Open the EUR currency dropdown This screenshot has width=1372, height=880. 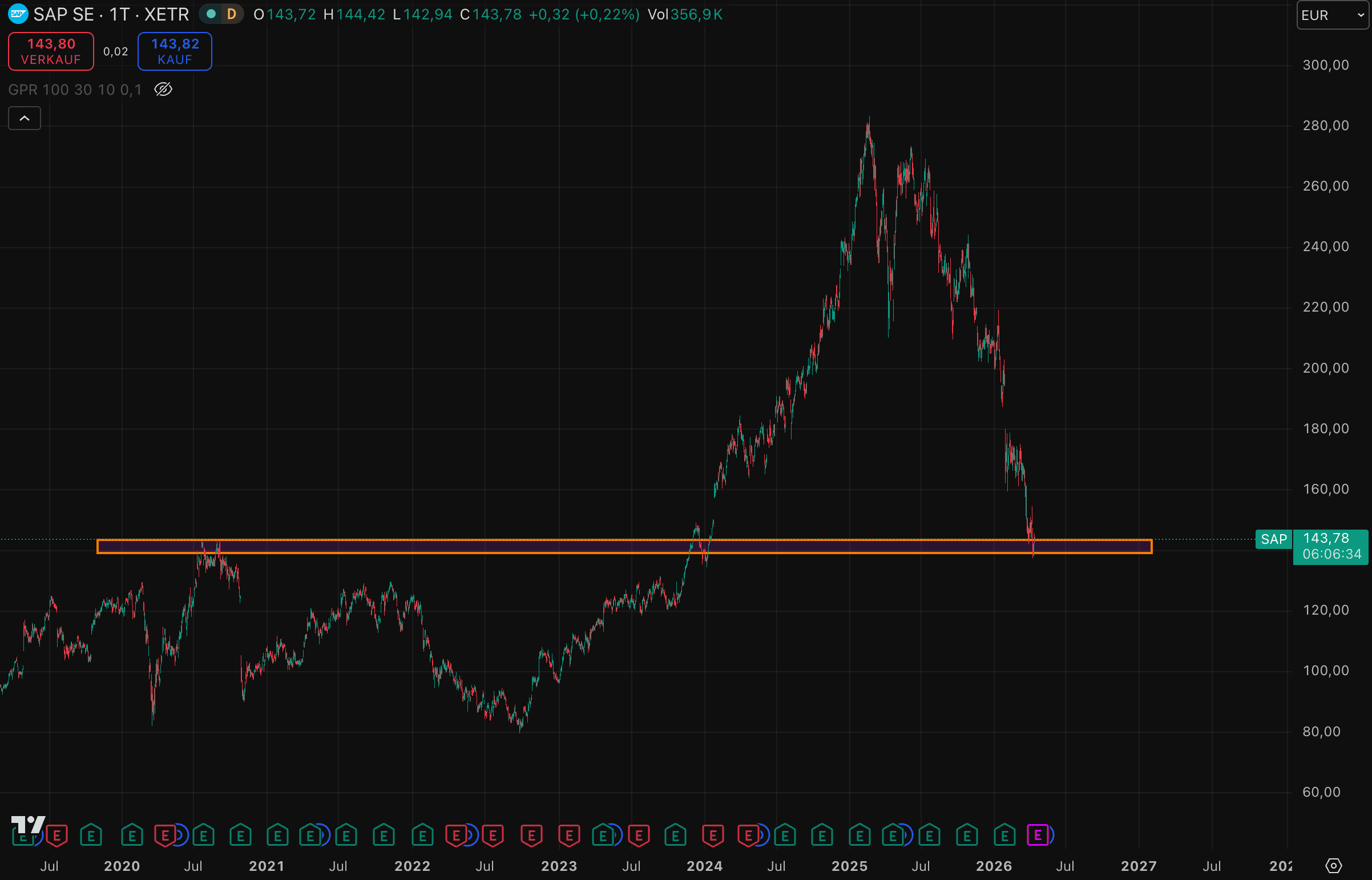tap(1332, 15)
